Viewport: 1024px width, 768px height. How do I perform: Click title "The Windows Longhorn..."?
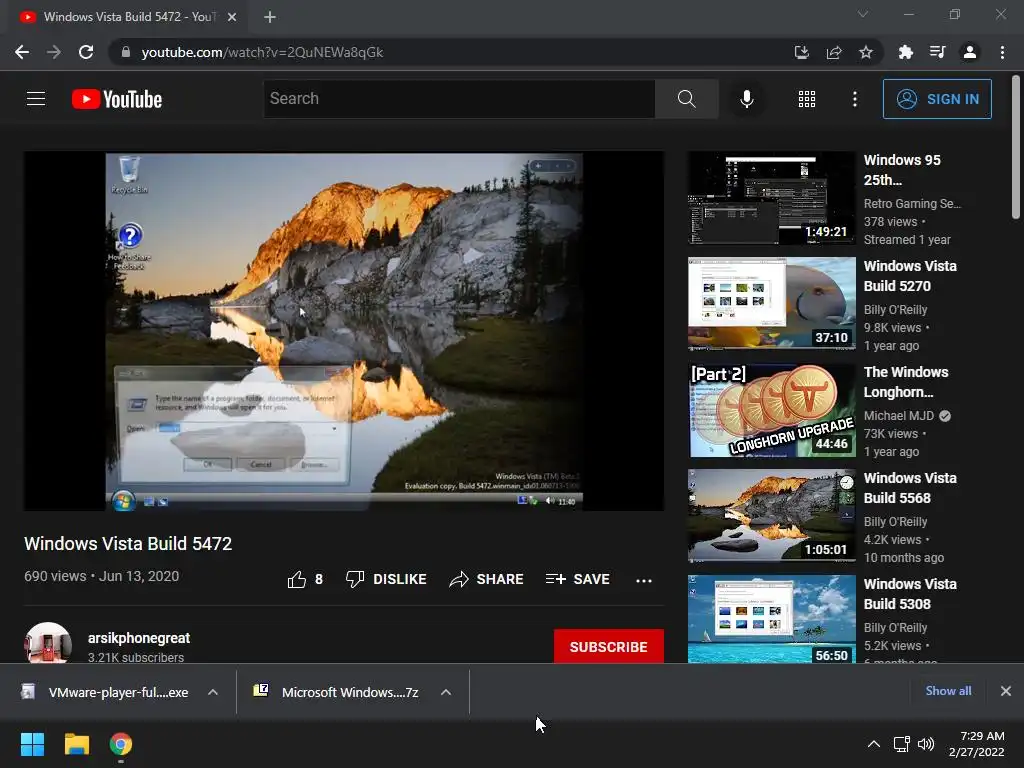point(906,381)
